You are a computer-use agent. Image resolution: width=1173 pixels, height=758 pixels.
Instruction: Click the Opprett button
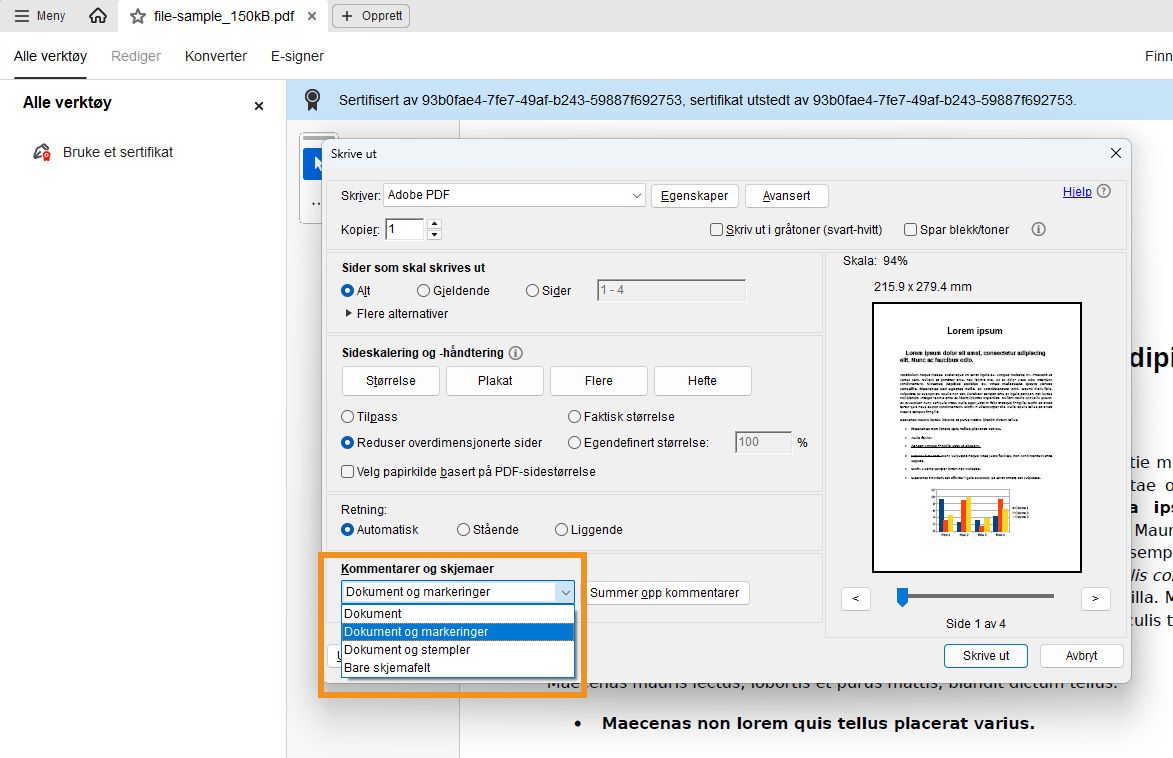(x=371, y=16)
